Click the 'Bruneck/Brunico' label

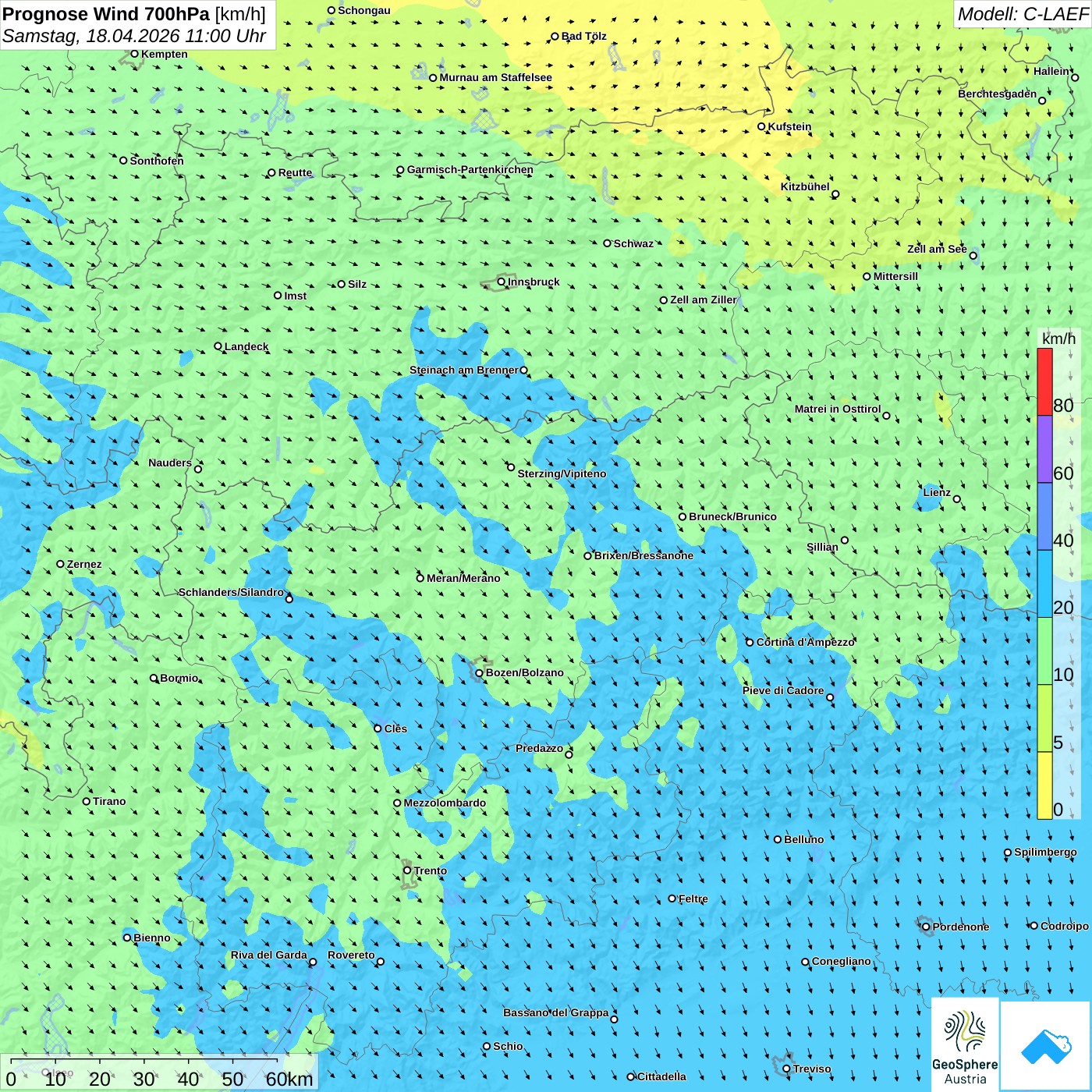pyautogui.click(x=732, y=516)
